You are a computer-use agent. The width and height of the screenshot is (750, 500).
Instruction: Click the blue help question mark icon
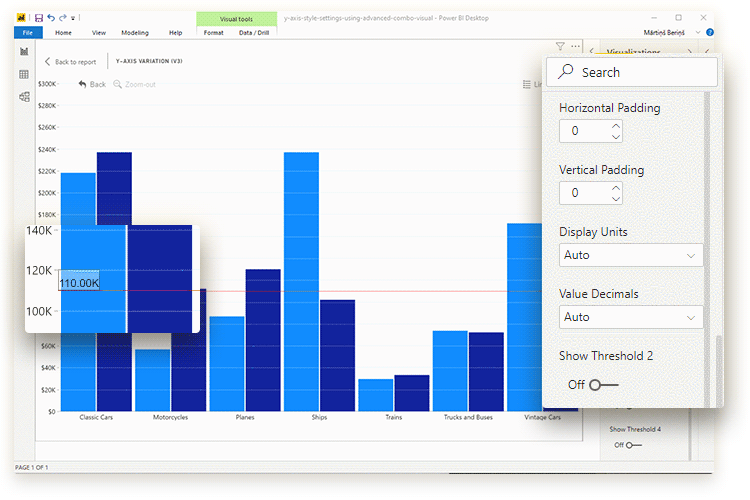point(710,32)
